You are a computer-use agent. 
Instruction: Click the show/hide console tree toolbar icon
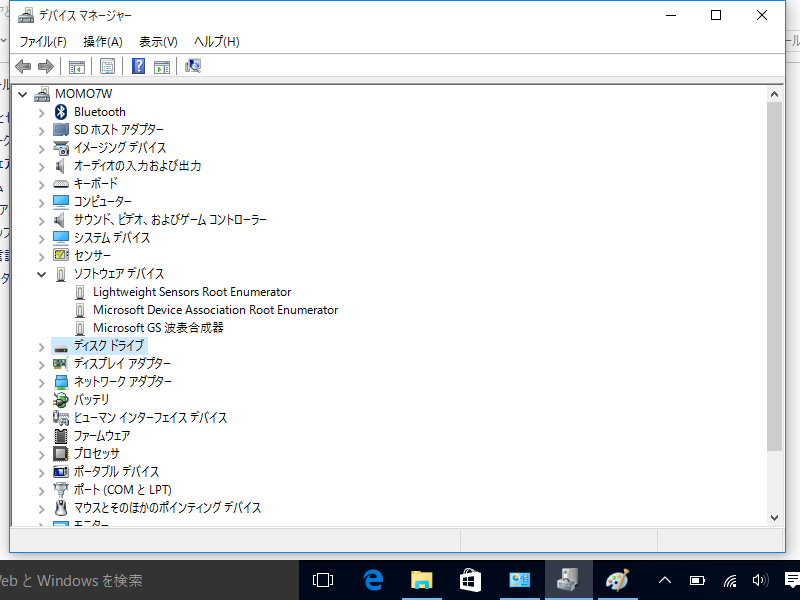click(77, 66)
